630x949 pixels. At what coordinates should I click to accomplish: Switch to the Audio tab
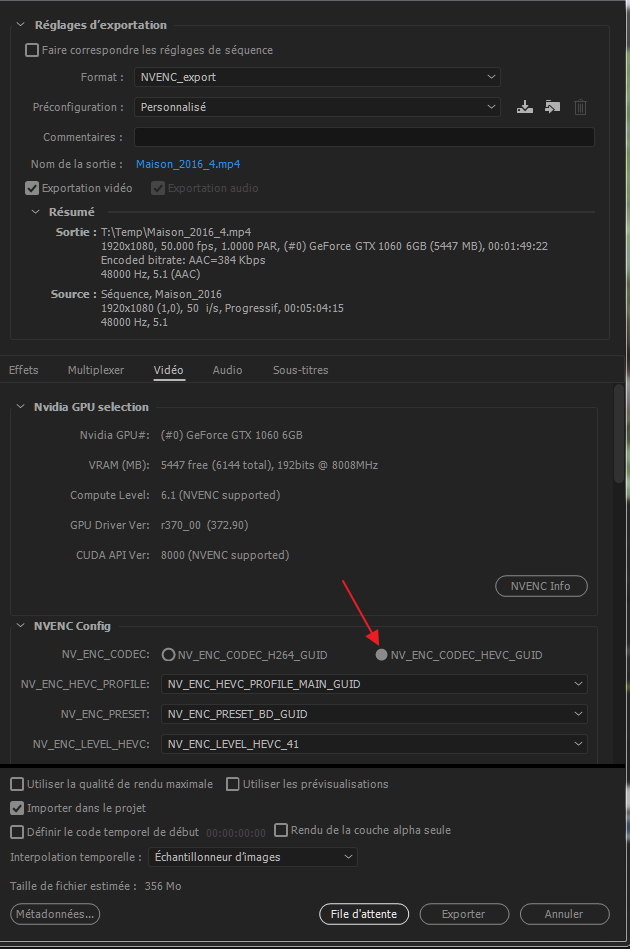(x=228, y=370)
